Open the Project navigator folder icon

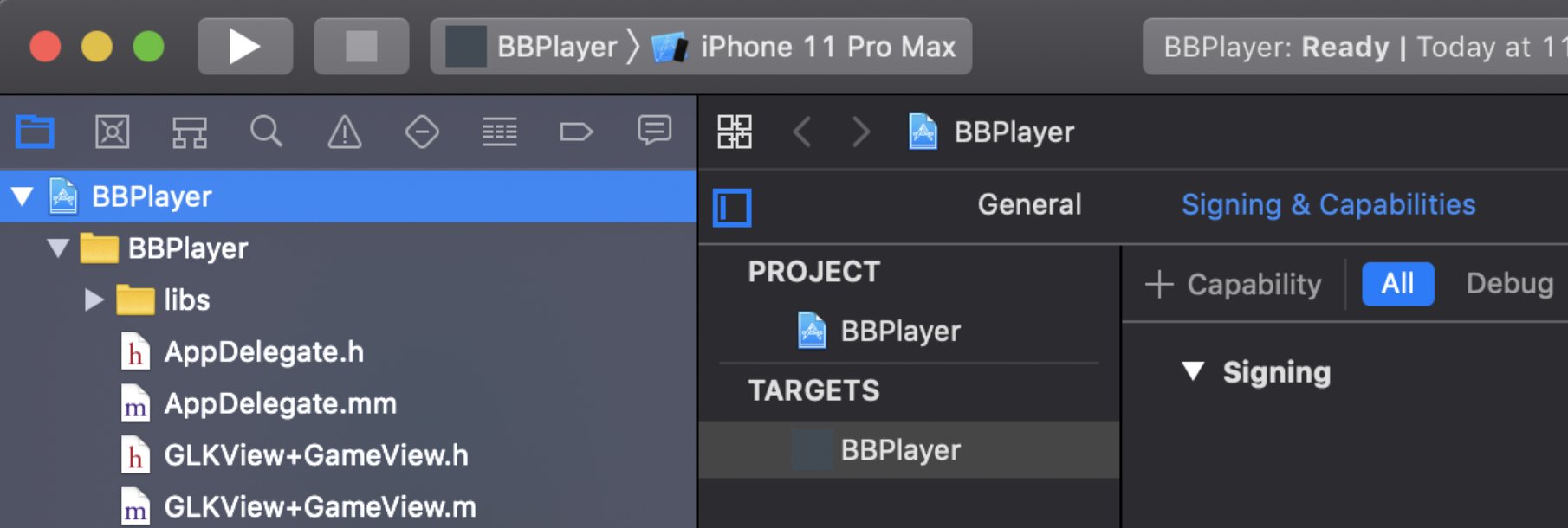pyautogui.click(x=36, y=132)
